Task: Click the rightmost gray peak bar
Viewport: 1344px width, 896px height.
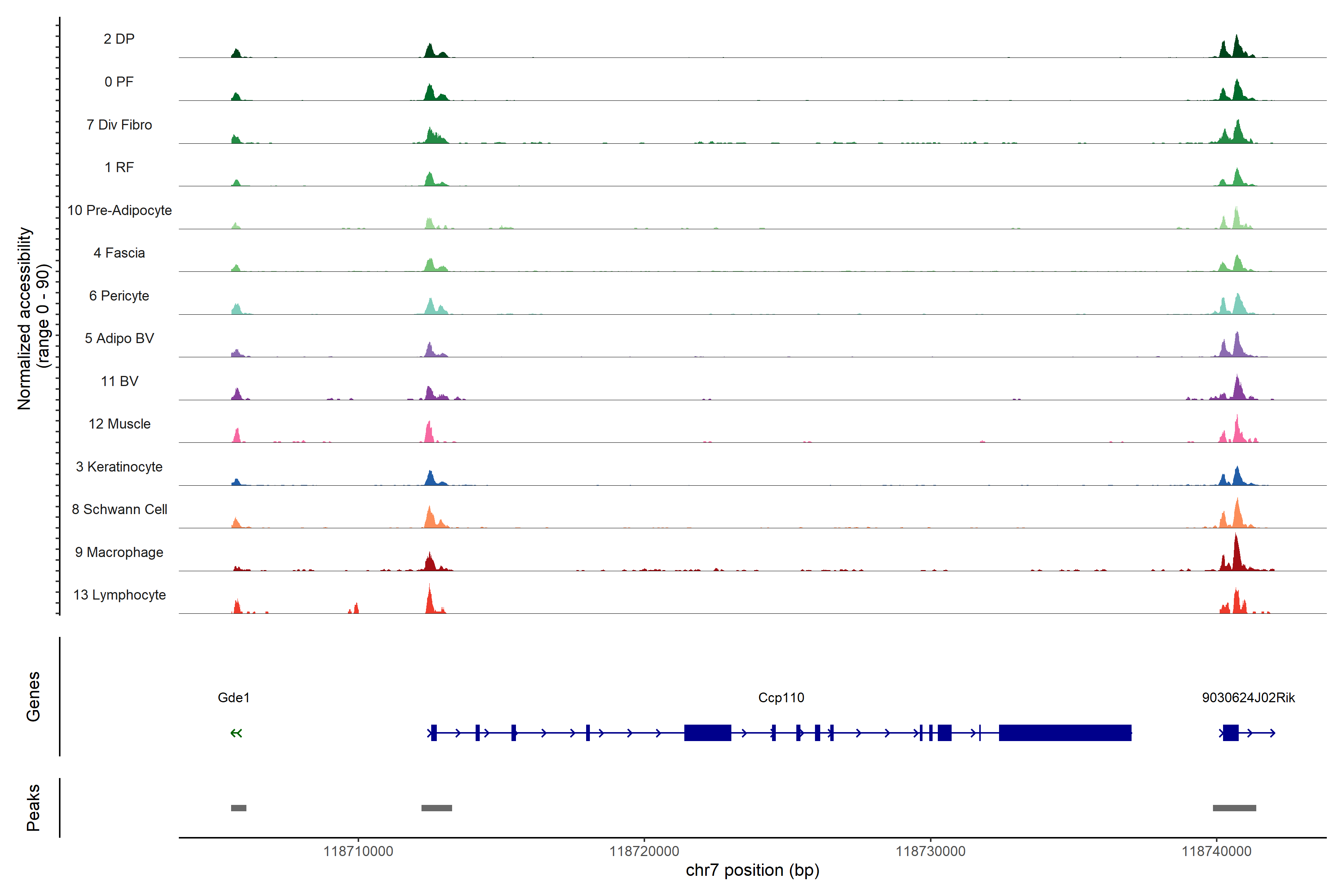Action: point(1234,808)
